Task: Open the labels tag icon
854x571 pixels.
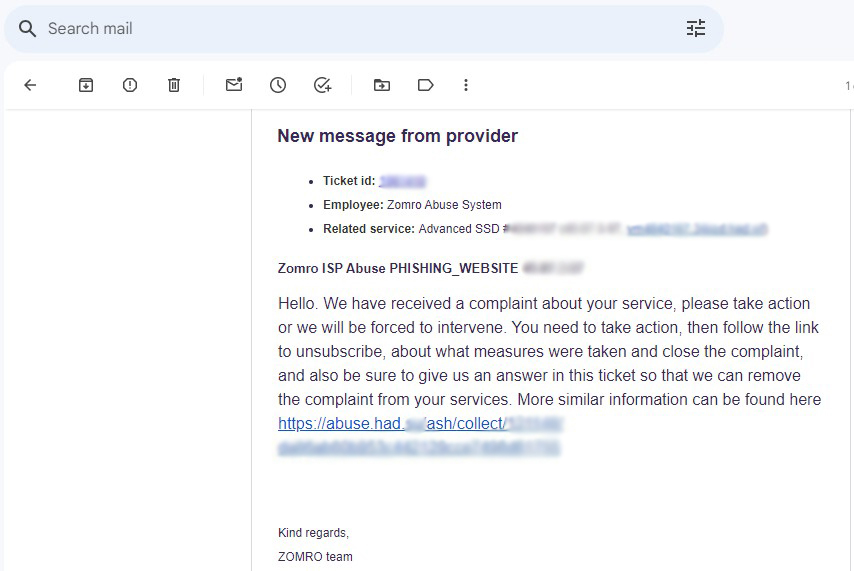Action: point(425,85)
